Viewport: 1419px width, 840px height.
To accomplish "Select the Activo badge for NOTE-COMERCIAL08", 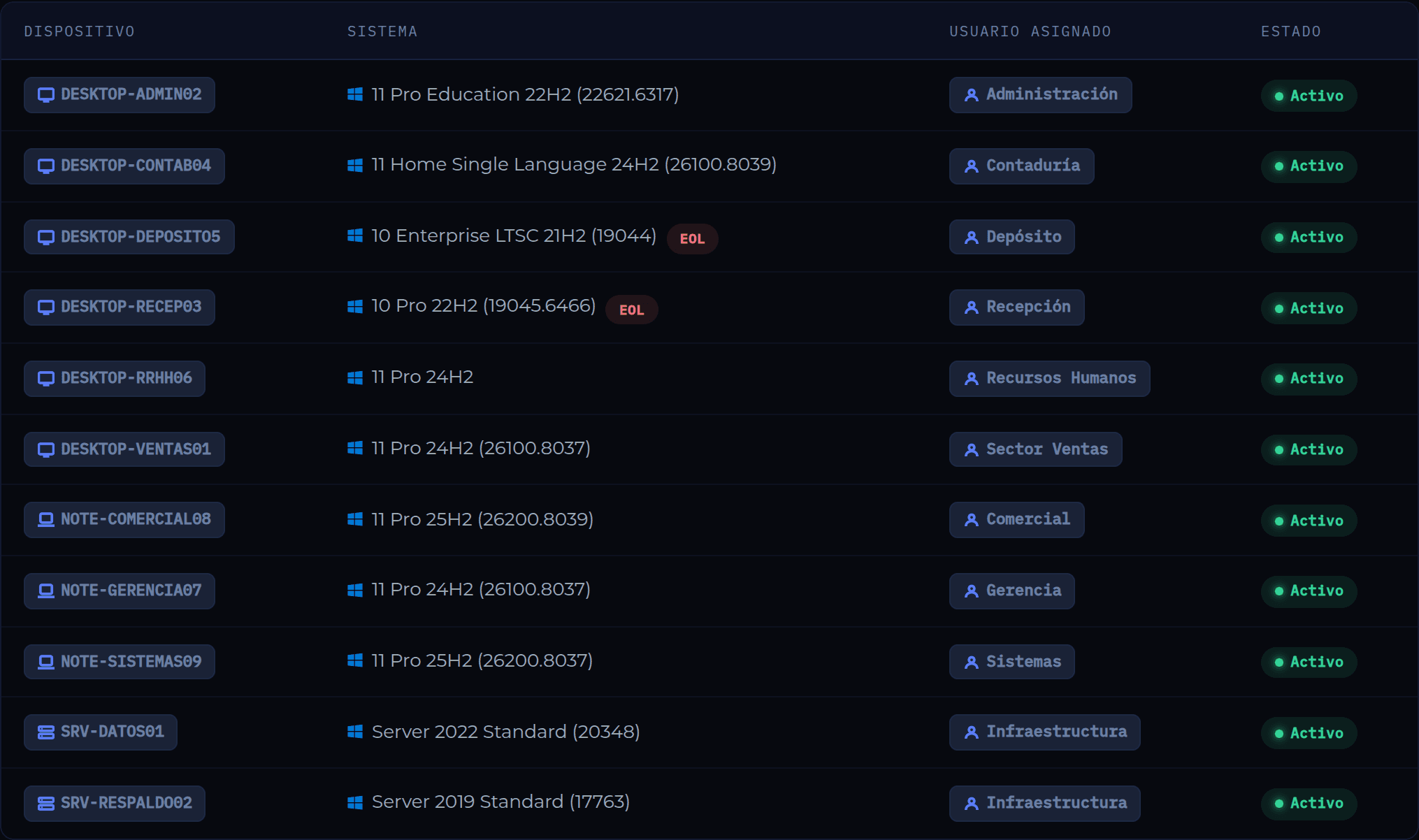I will (x=1309, y=521).
